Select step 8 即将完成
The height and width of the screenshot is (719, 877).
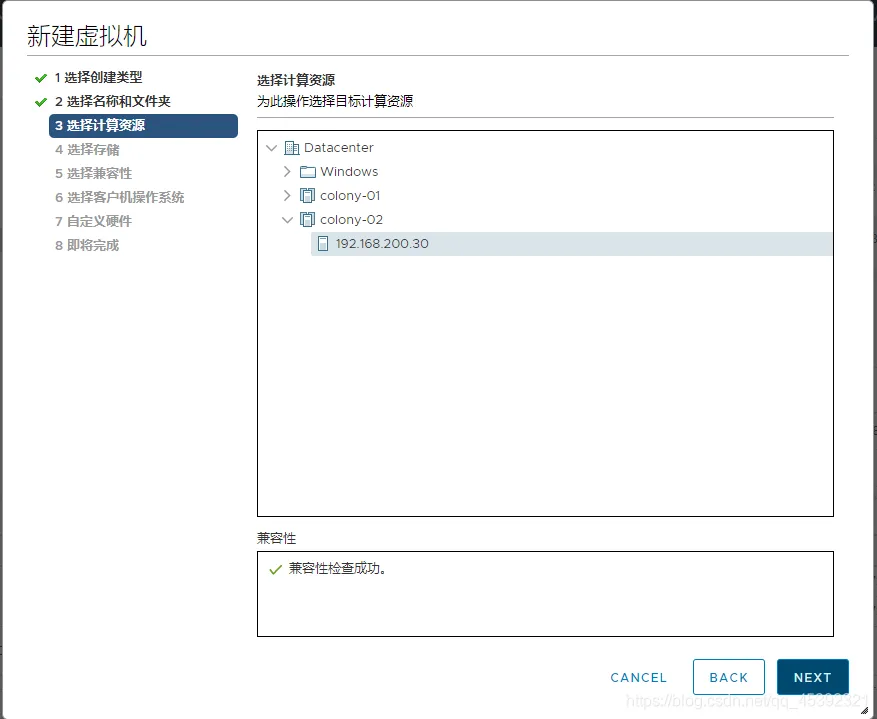pyautogui.click(x=87, y=246)
